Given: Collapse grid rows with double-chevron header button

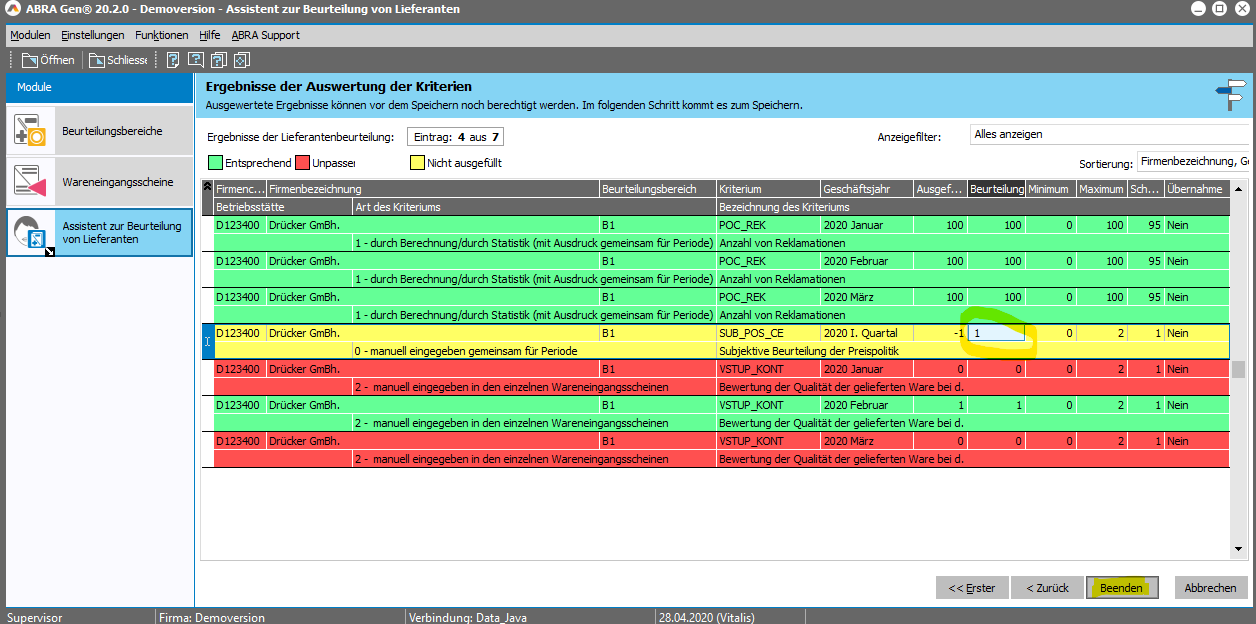Looking at the screenshot, I should [207, 188].
